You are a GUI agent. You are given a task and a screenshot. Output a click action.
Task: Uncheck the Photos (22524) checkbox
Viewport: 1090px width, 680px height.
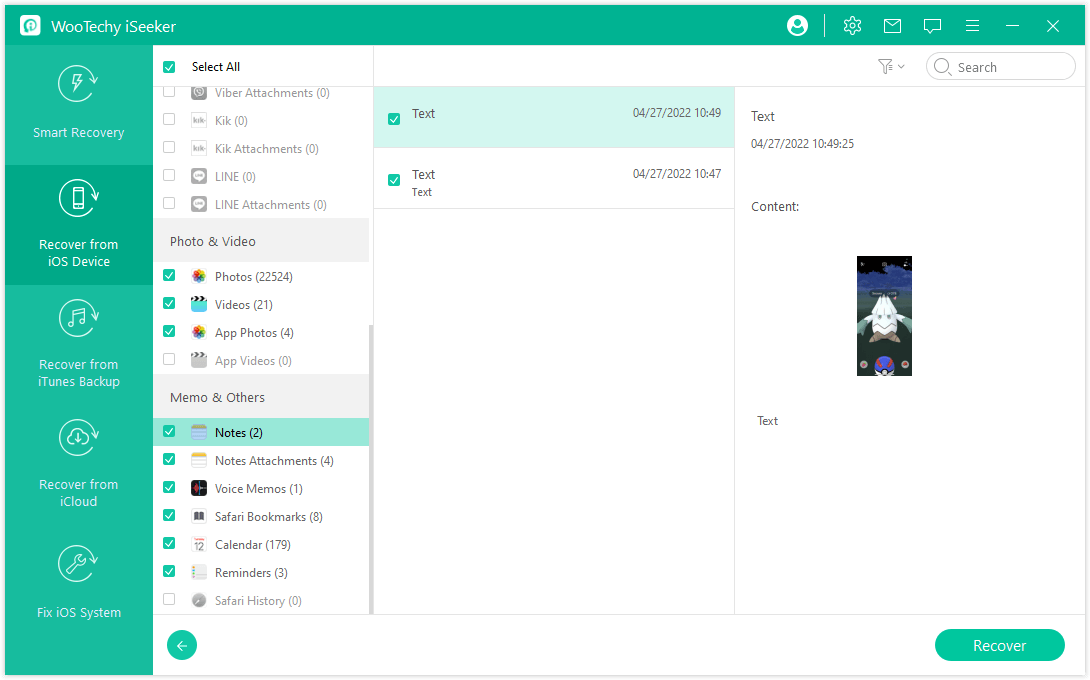point(169,276)
